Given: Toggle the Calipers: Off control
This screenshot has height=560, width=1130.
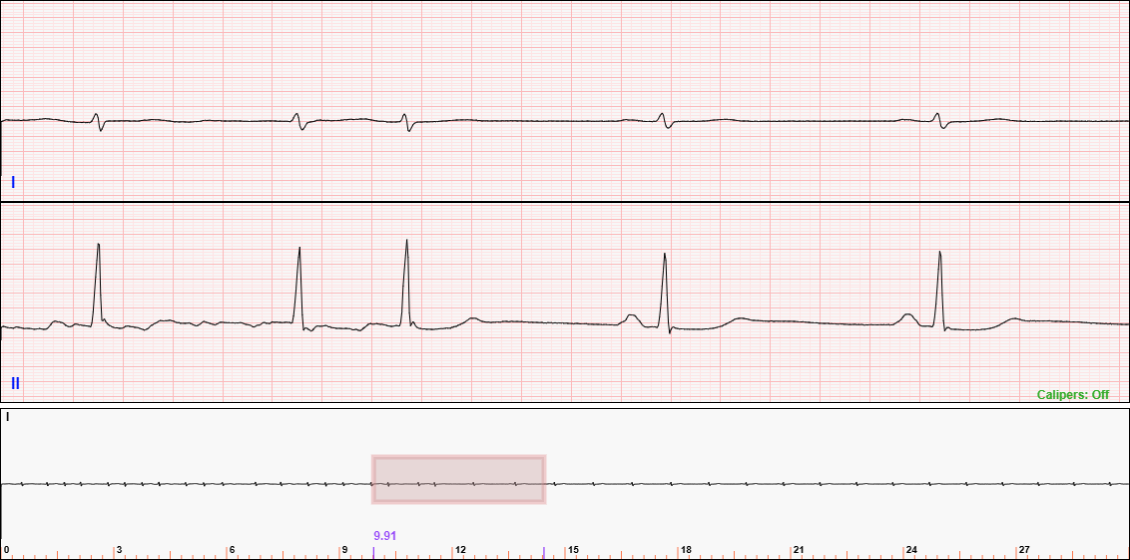Looking at the screenshot, I should pos(1072,395).
